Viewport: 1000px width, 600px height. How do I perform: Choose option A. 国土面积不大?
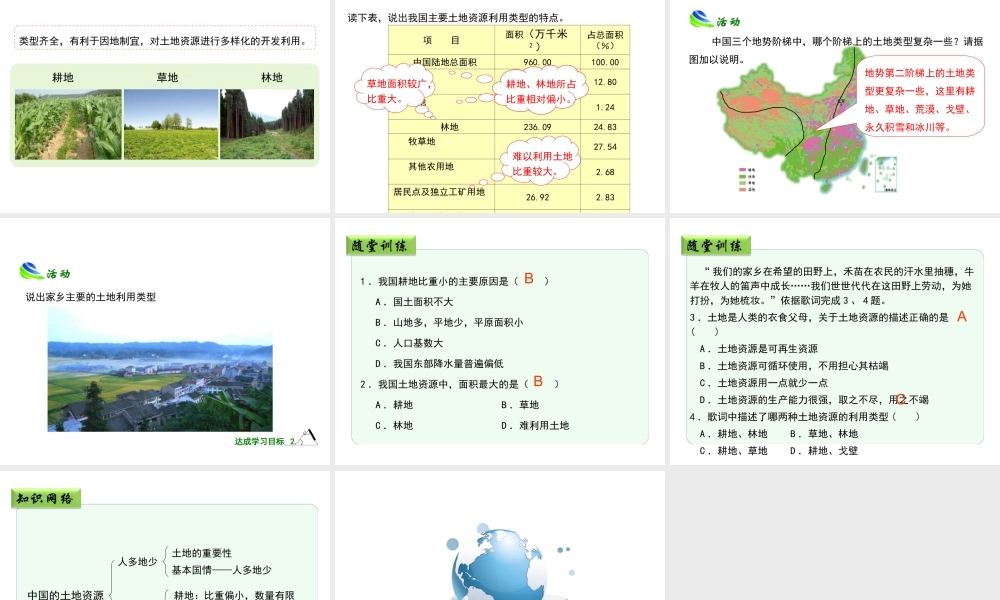(414, 302)
